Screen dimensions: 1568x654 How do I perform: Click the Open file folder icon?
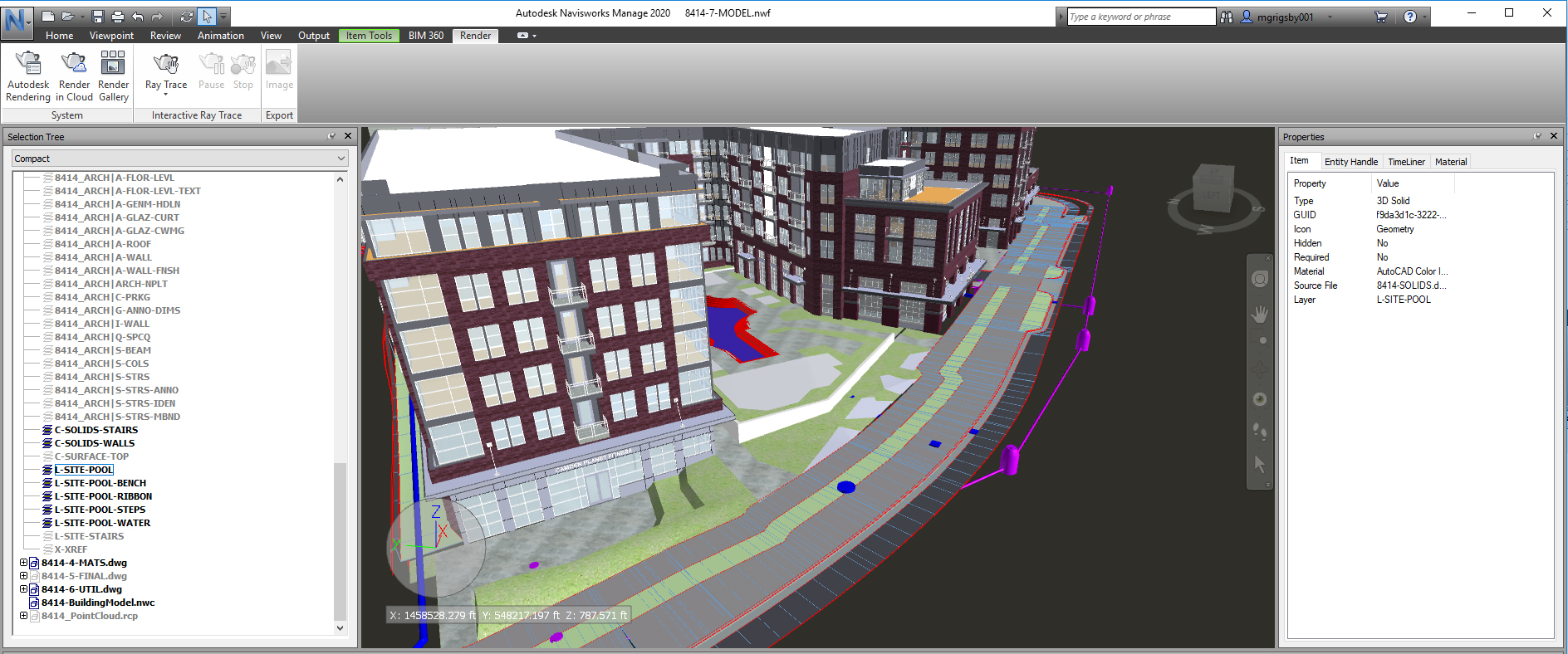(67, 17)
